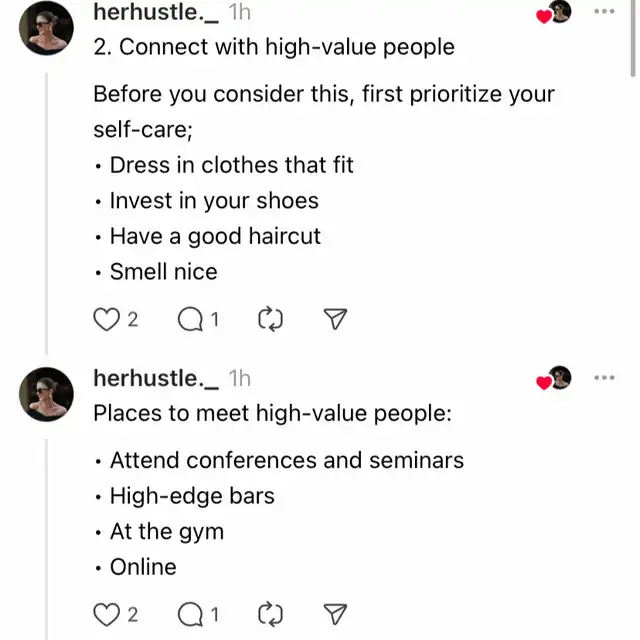640x640 pixels.
Task: Share the first post via the send icon
Action: click(335, 319)
